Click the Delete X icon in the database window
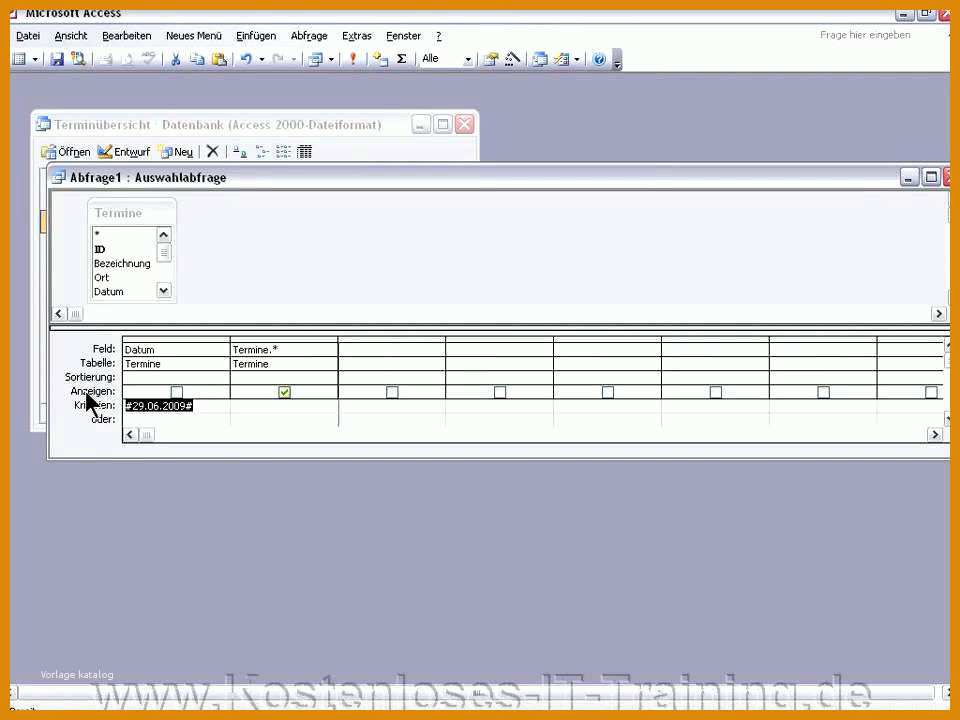Viewport: 960px width, 720px height. click(212, 151)
